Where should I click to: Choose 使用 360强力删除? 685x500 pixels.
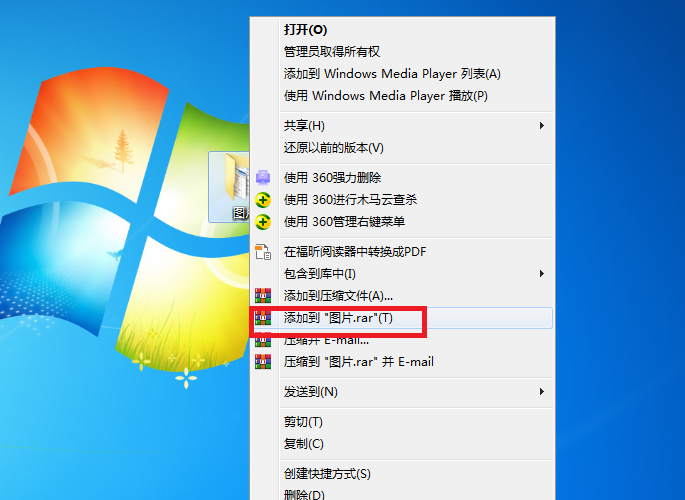coord(402,178)
